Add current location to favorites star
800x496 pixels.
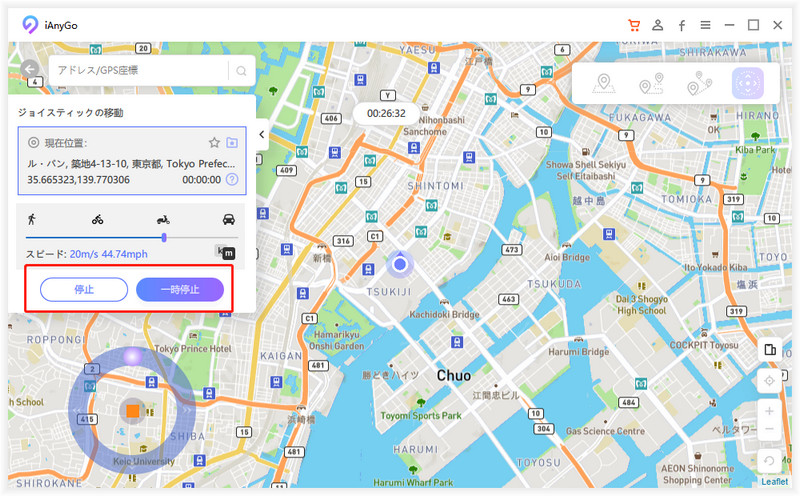pos(214,142)
